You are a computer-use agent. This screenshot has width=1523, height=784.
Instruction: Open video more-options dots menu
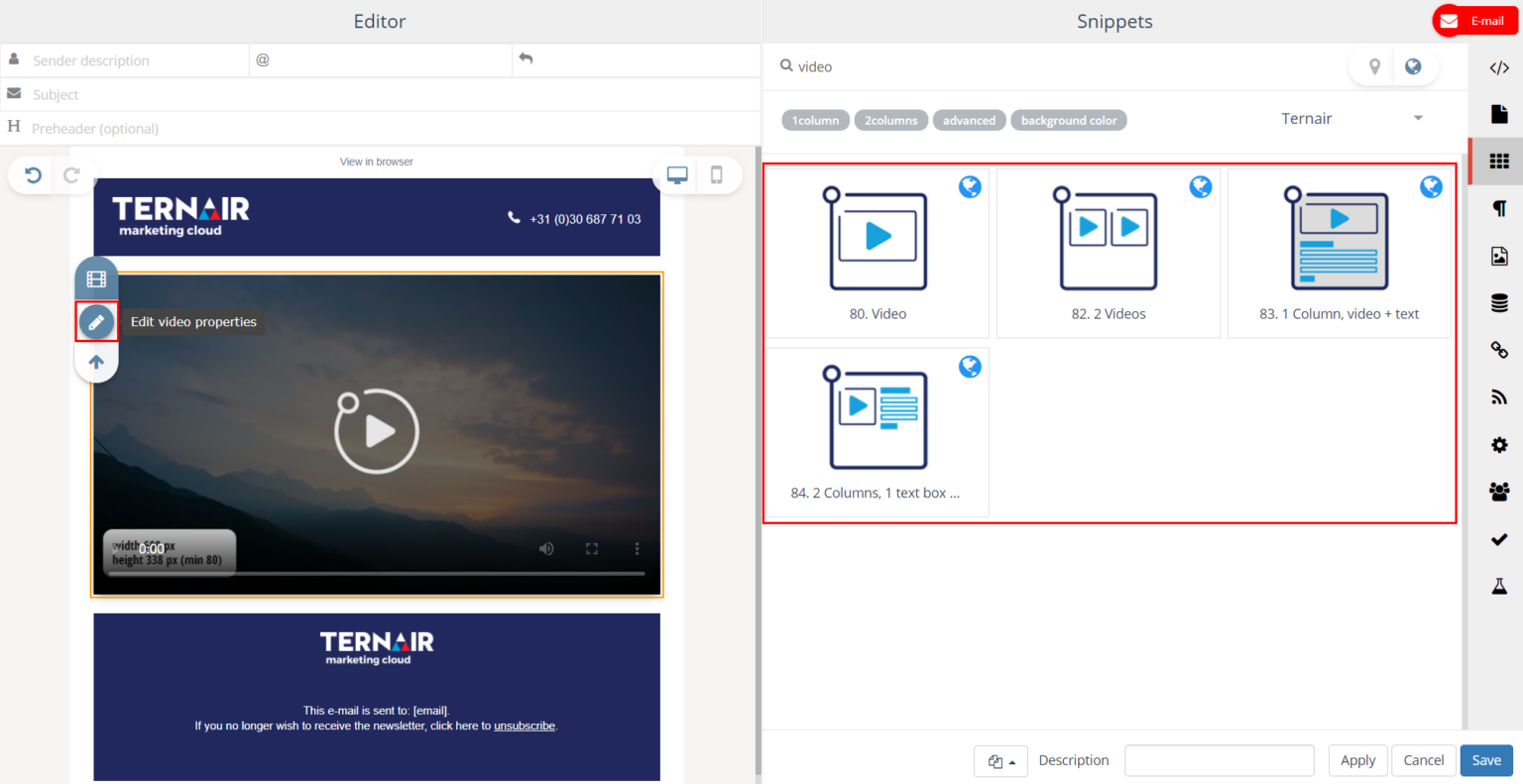click(x=637, y=548)
